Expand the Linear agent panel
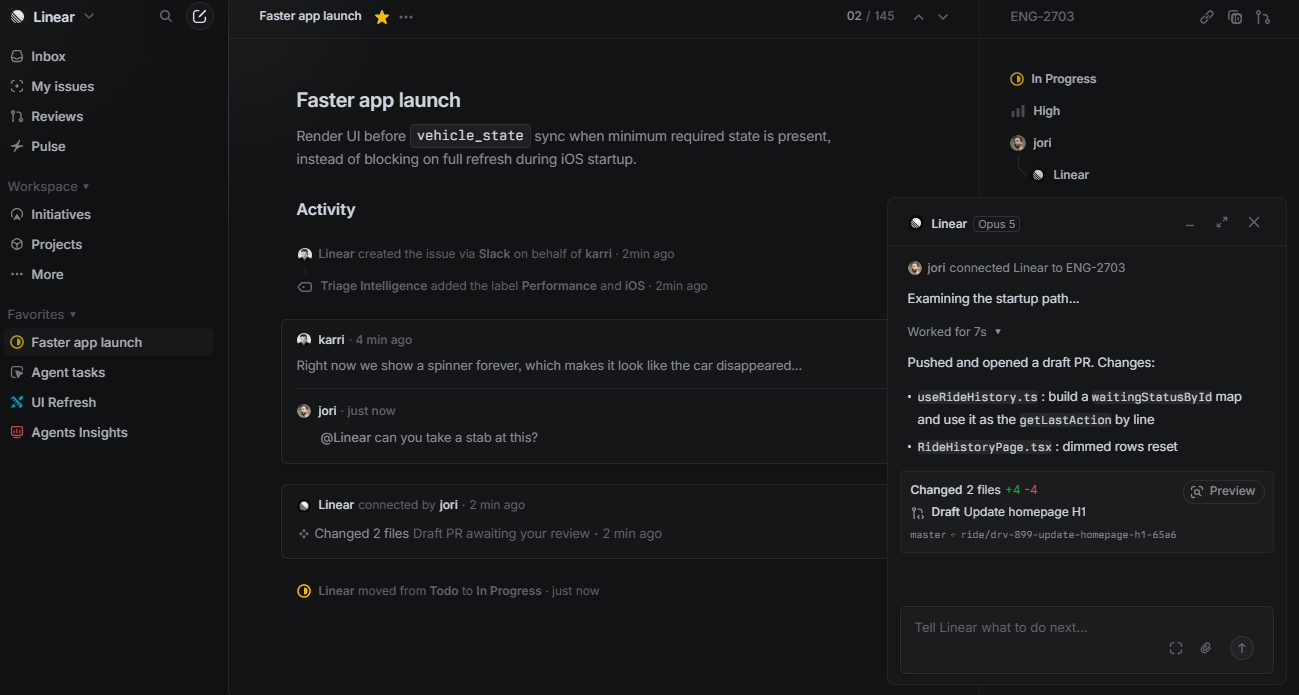The width and height of the screenshot is (1299, 695). coord(1222,222)
